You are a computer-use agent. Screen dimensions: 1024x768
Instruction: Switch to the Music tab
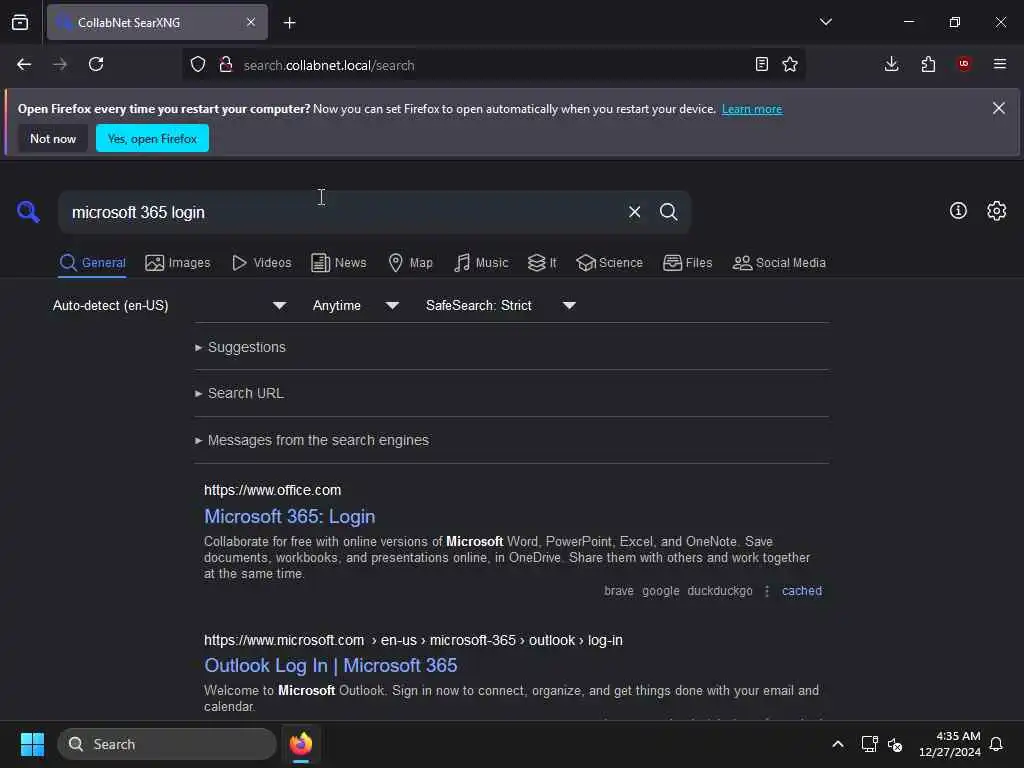(481, 263)
